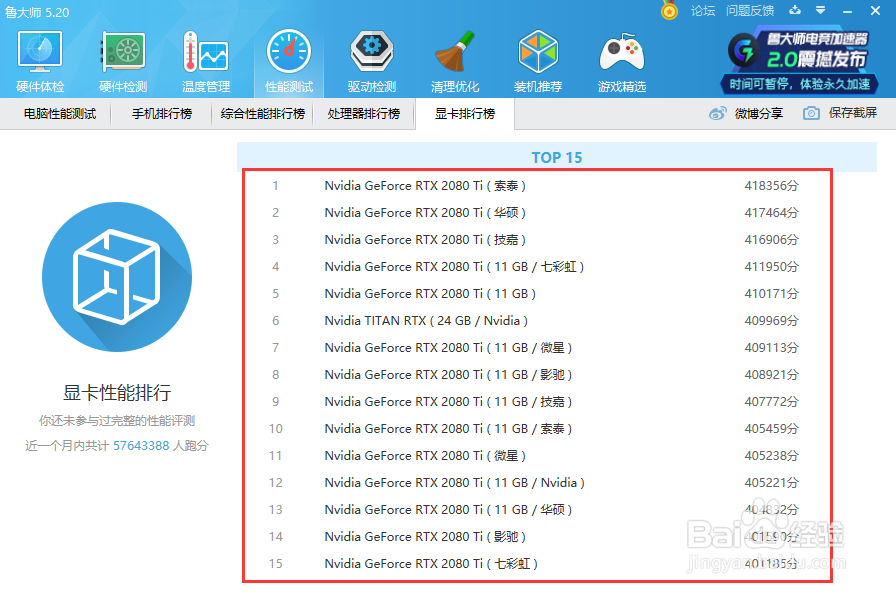Select rank 14 RTX 2080 Ti (影驰) row
The height and width of the screenshot is (594, 896).
[537, 536]
